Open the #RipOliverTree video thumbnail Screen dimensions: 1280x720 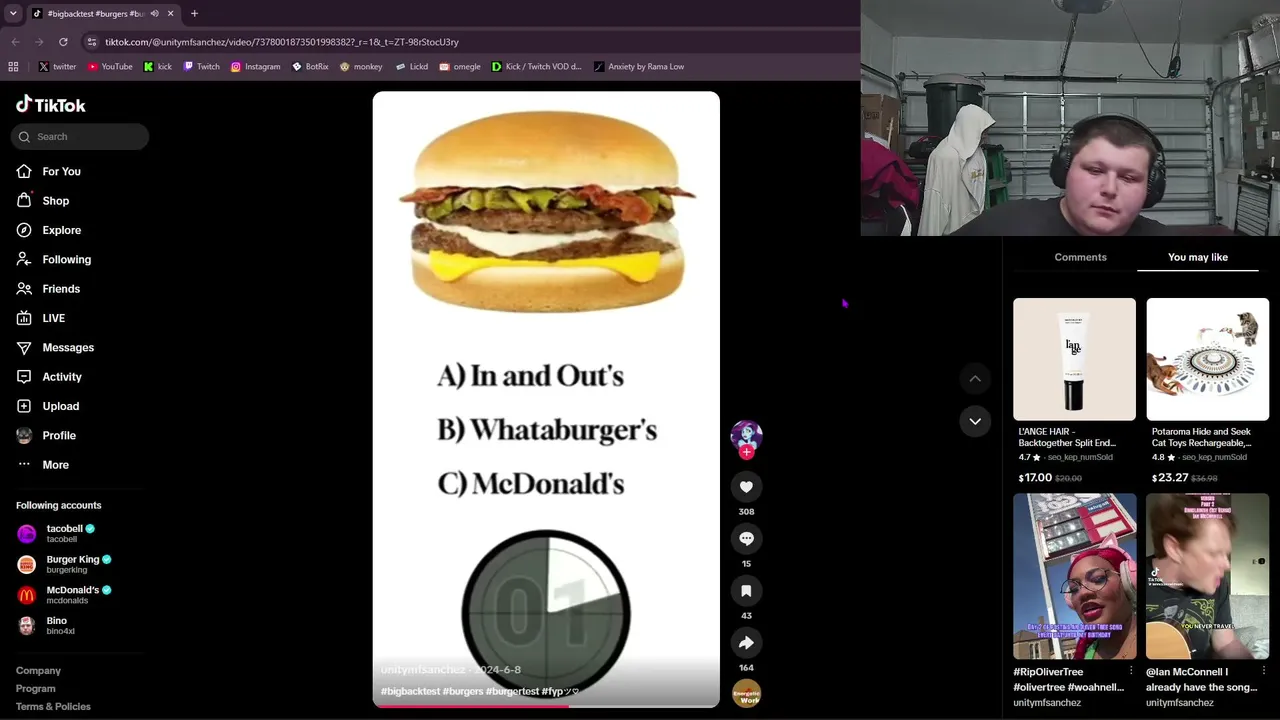point(1074,575)
